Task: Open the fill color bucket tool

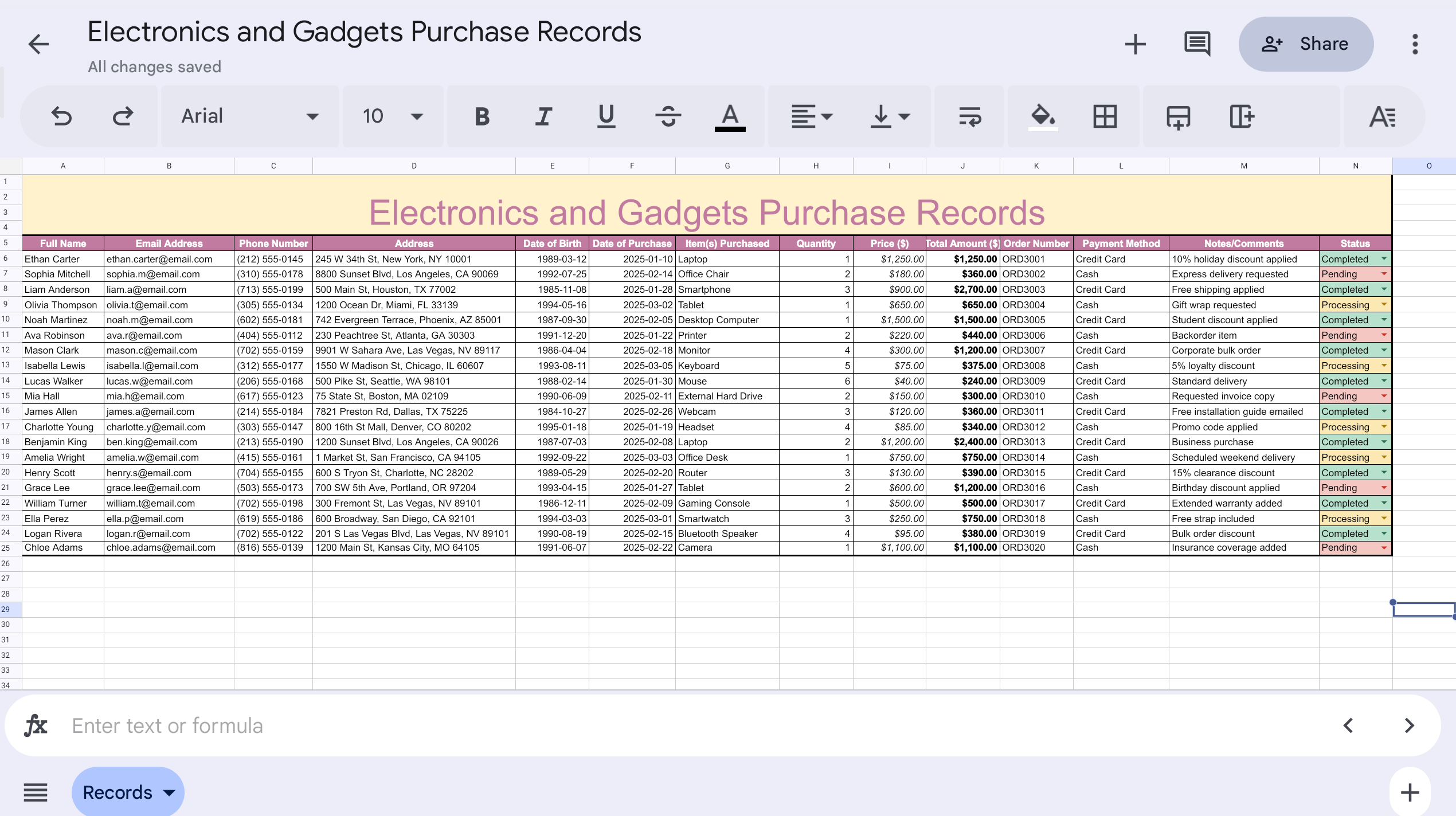Action: (1043, 116)
